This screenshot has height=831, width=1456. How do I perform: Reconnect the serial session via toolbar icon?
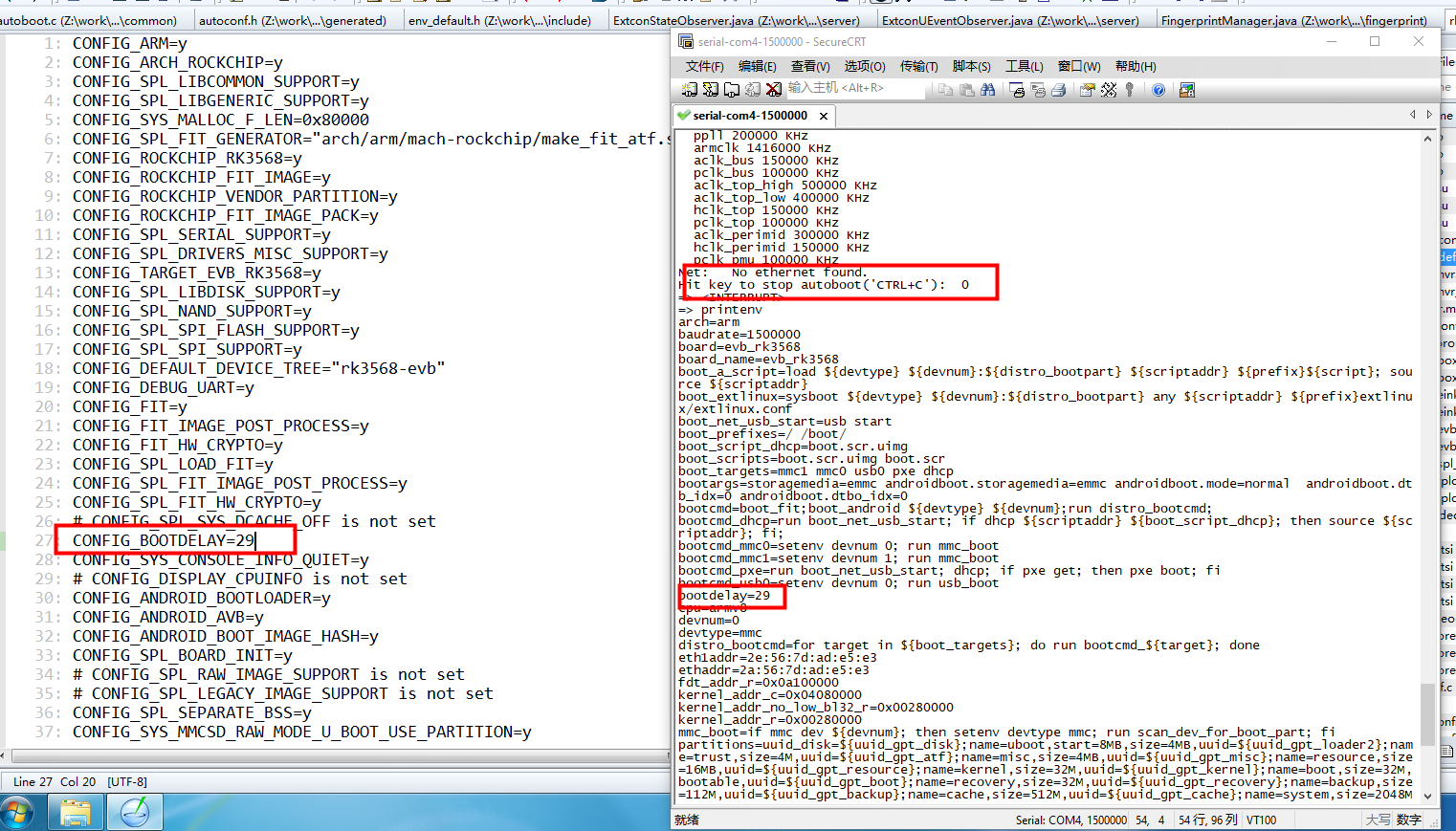(754, 89)
